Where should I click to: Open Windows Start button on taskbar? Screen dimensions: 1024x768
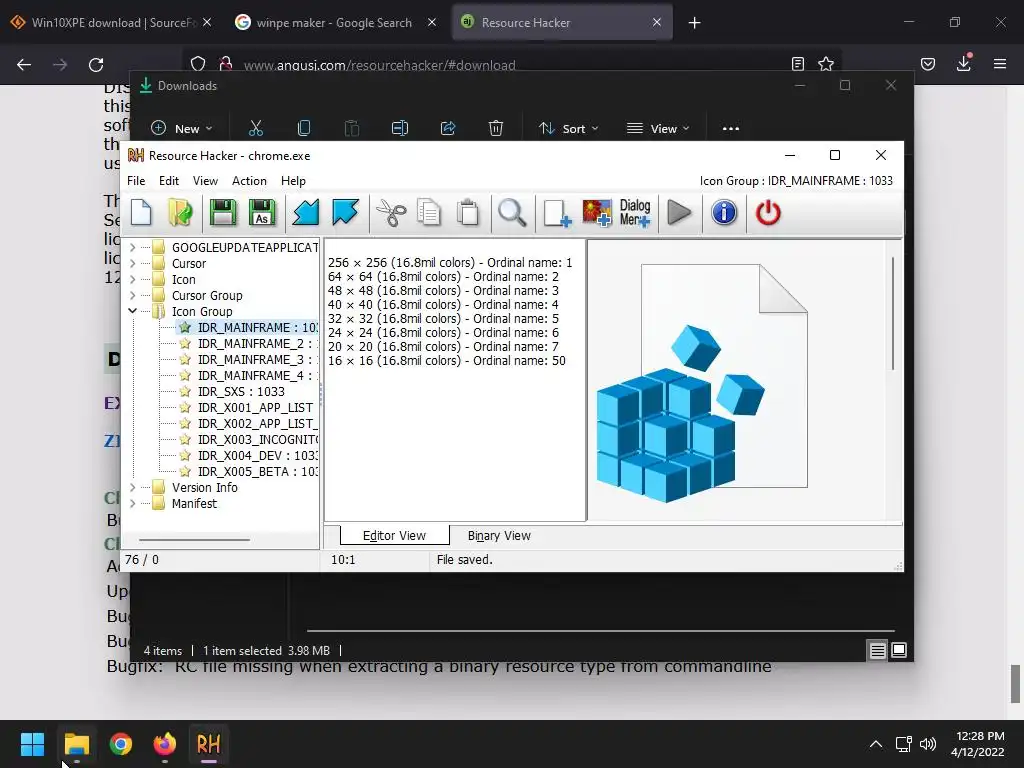(x=32, y=744)
